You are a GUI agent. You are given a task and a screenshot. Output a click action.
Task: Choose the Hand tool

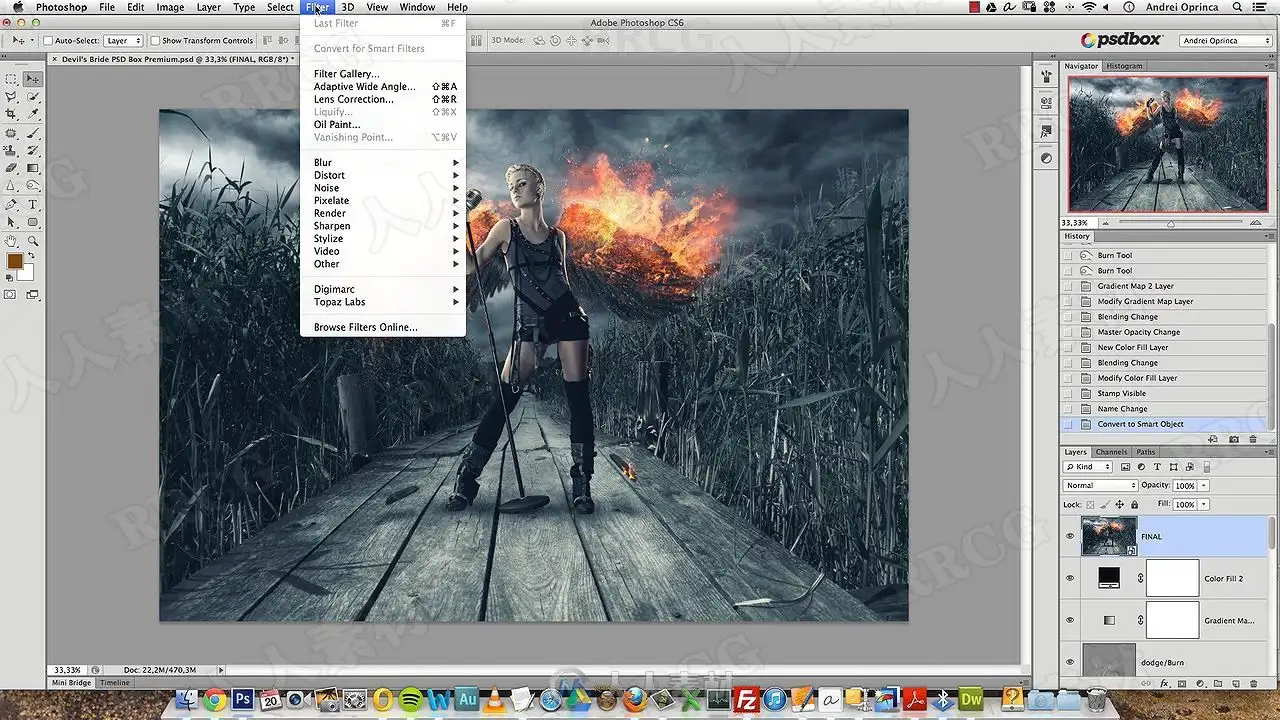11,241
